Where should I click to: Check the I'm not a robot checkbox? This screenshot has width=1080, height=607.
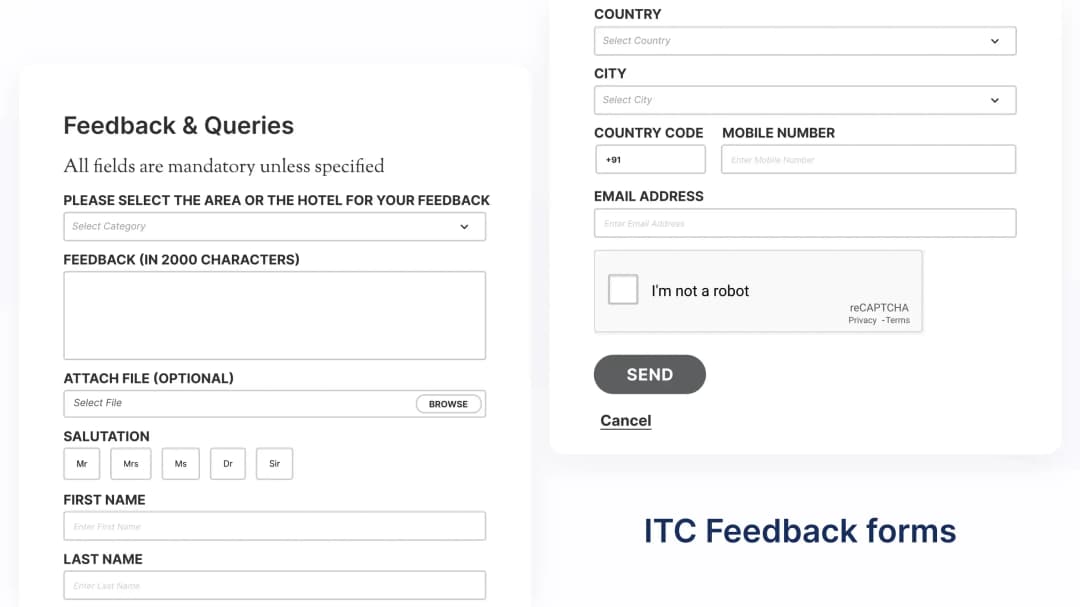click(623, 289)
